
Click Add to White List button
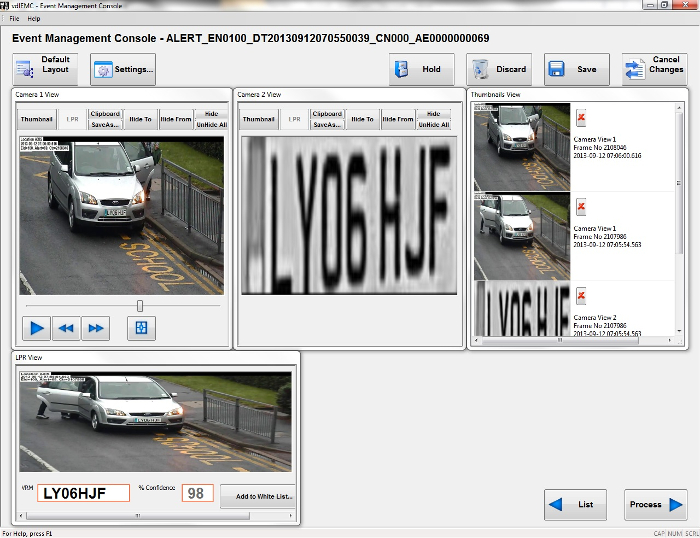pos(257,496)
